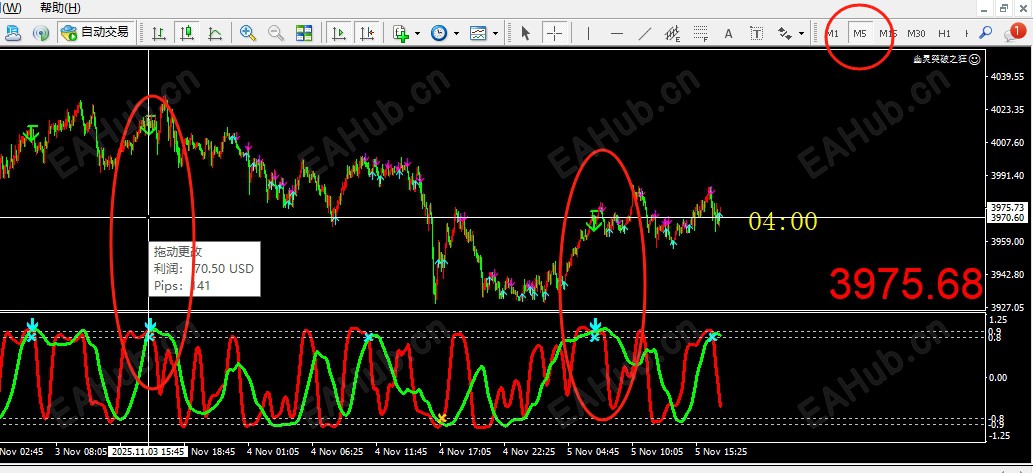Switch chart to bar chart style
The width and height of the screenshot is (1033, 473).
click(x=159, y=33)
